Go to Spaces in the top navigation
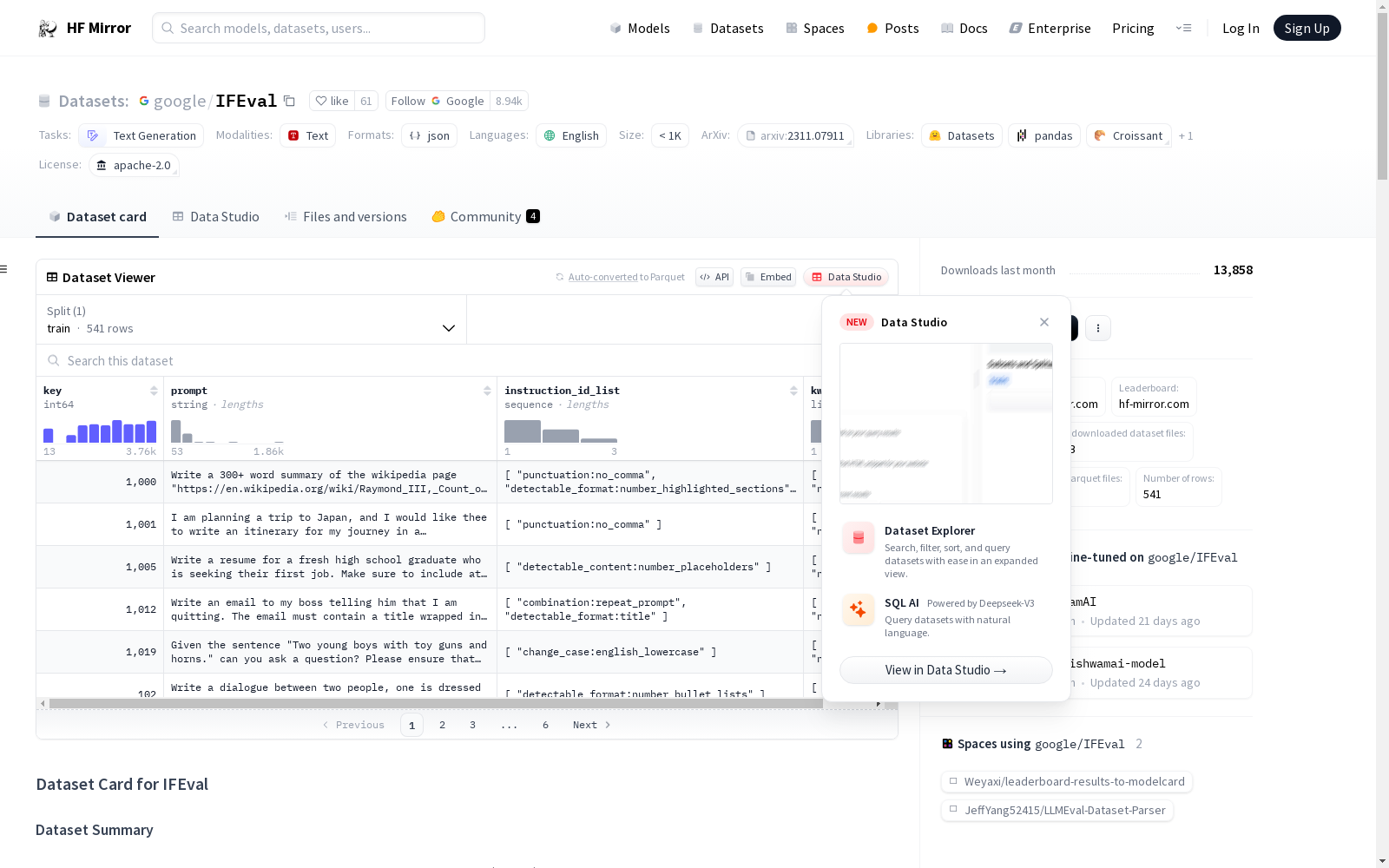Viewport: 1389px width, 868px height. [815, 29]
